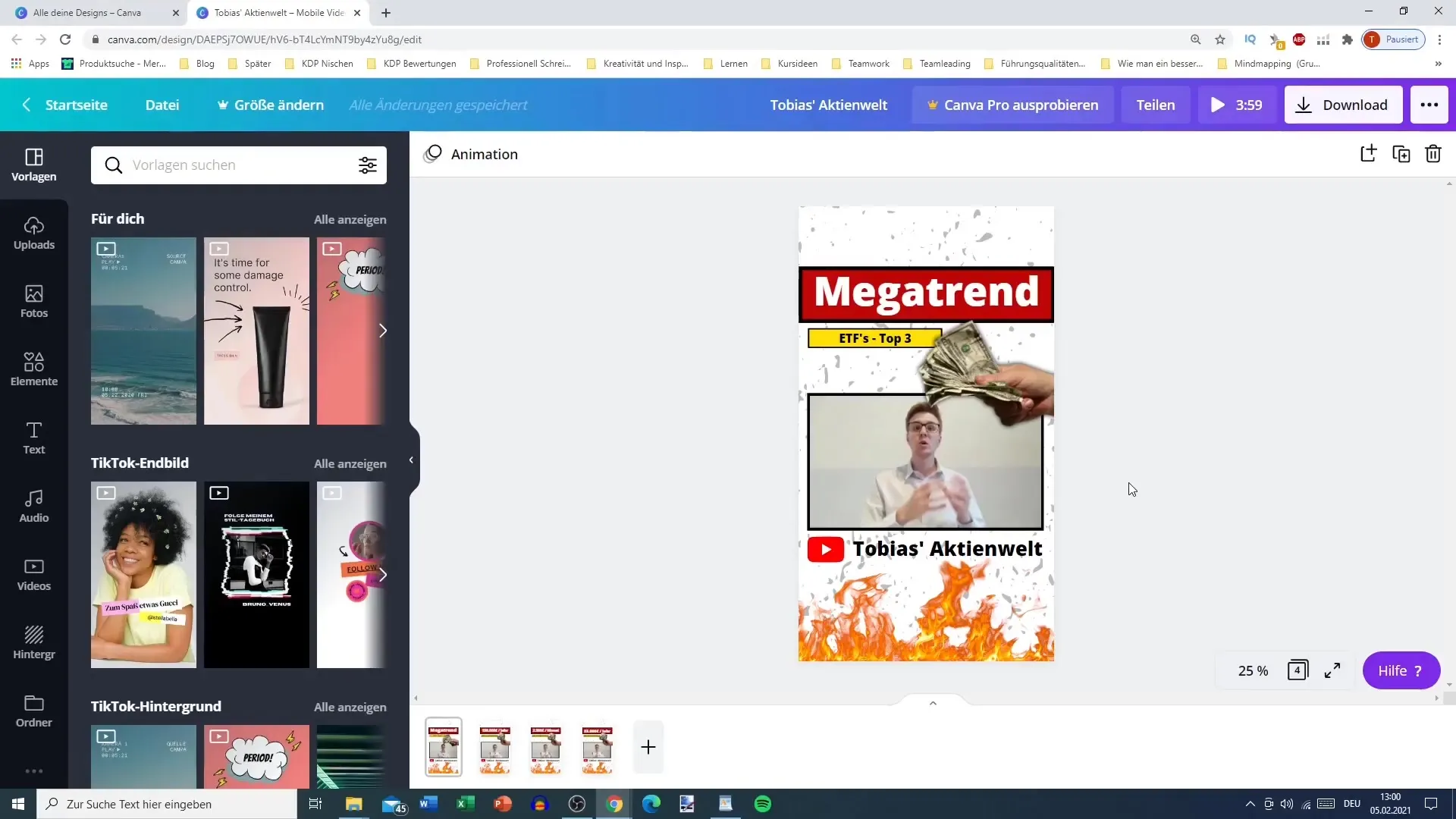This screenshot has width=1456, height=819.
Task: Open the 25 % zoom level menu
Action: (x=1253, y=670)
